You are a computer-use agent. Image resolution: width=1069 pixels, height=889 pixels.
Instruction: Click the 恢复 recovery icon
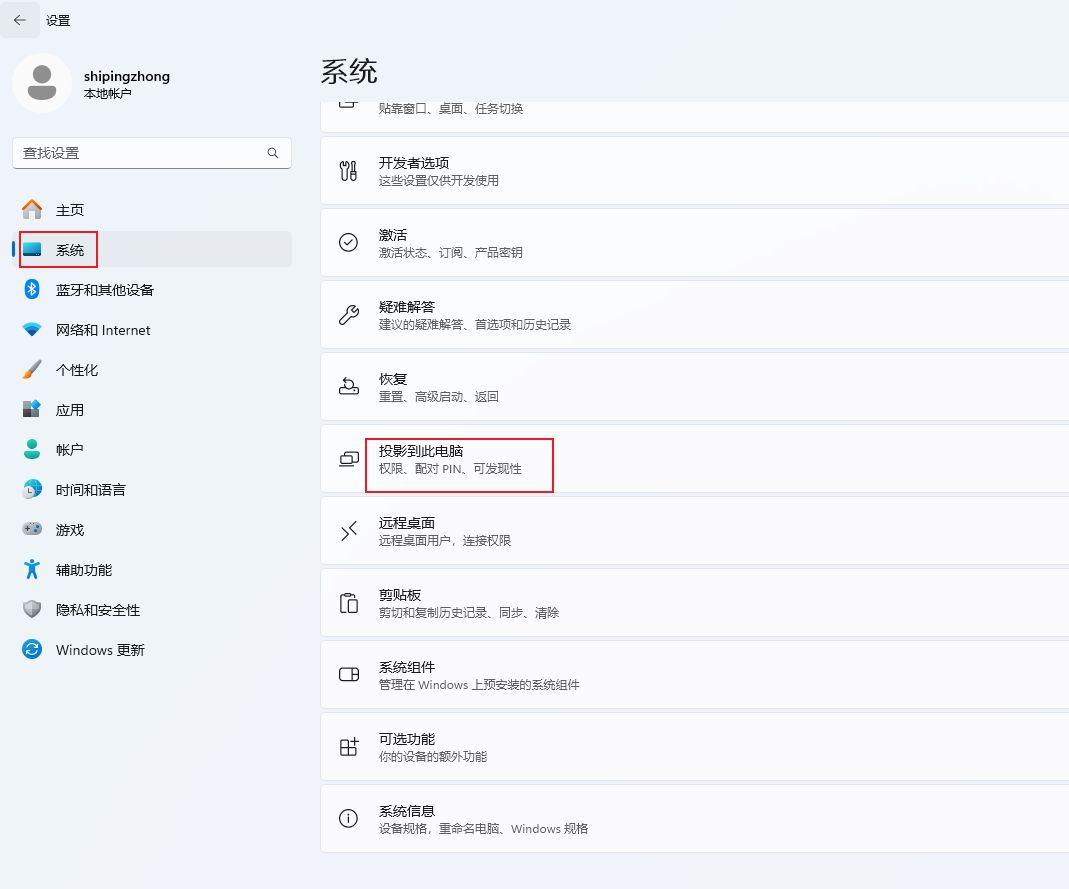click(348, 387)
